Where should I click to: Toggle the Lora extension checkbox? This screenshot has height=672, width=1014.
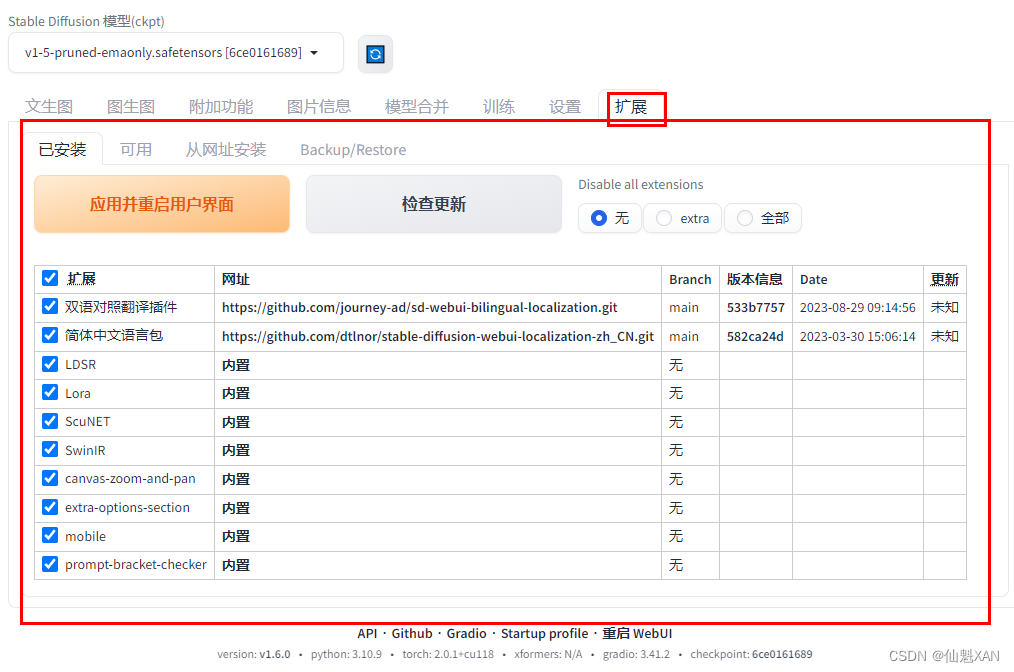click(50, 392)
